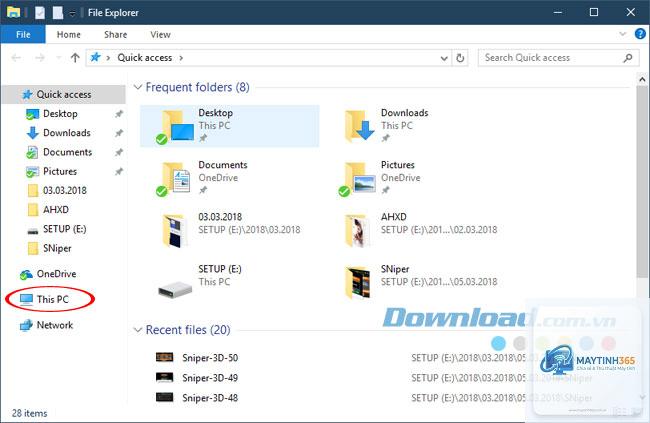Viewport: 650px width, 423px height.
Task: Select 03.03.2018 folder in navigation pane
Action: tap(64, 190)
